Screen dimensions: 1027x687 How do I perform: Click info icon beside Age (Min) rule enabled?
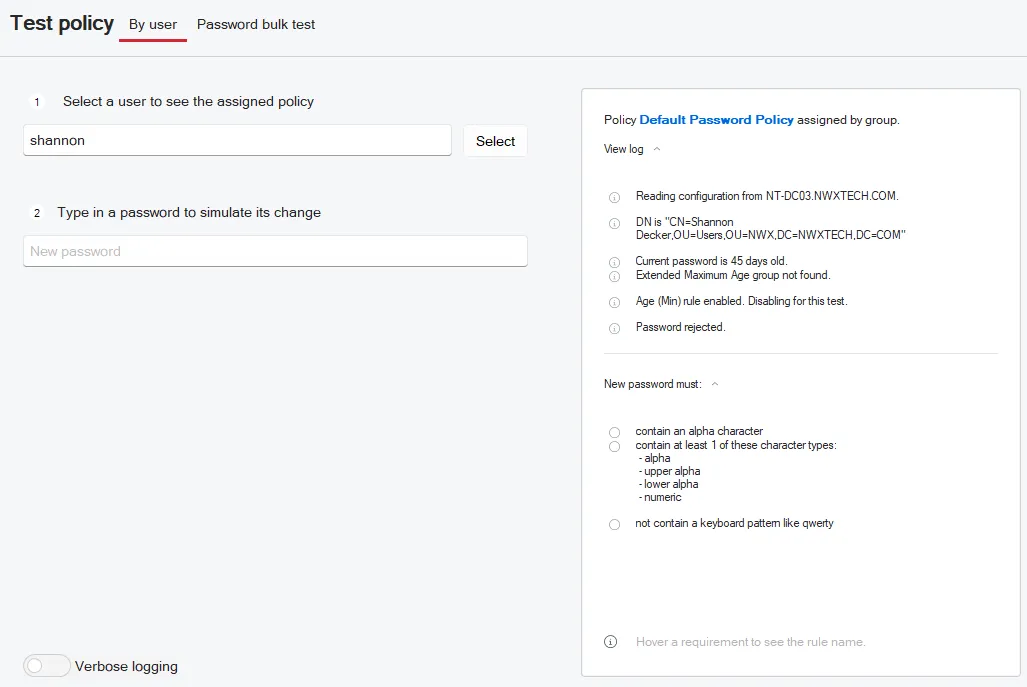pyautogui.click(x=614, y=302)
